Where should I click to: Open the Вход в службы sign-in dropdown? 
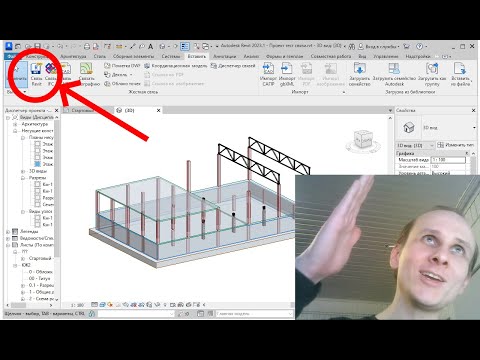click(379, 46)
